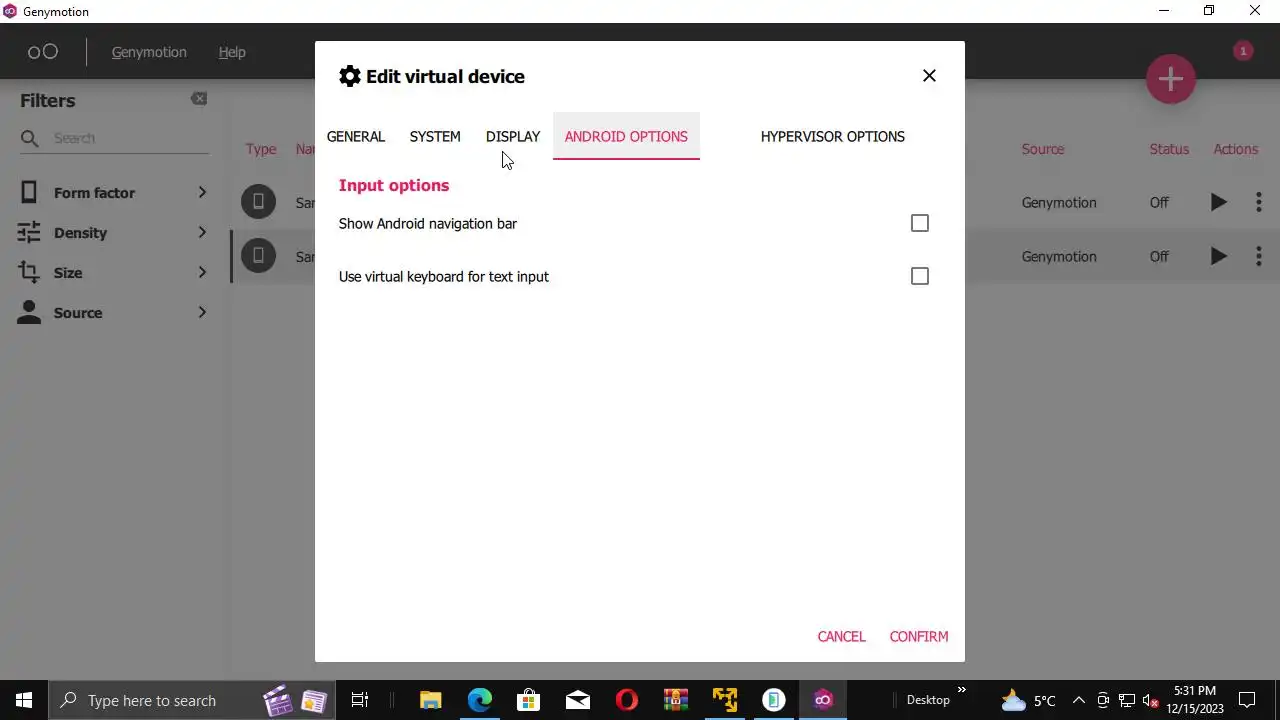Show hidden system tray icons

[1079, 700]
